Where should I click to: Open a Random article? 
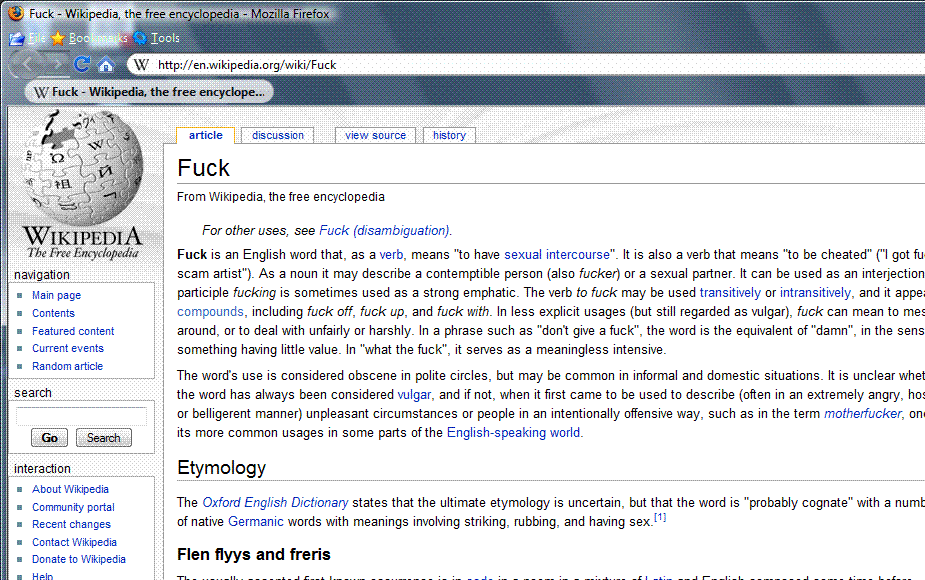click(67, 366)
